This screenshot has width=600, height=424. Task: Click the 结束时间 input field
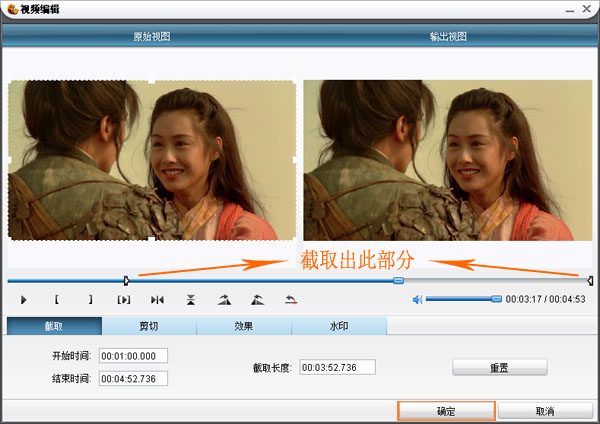point(133,378)
